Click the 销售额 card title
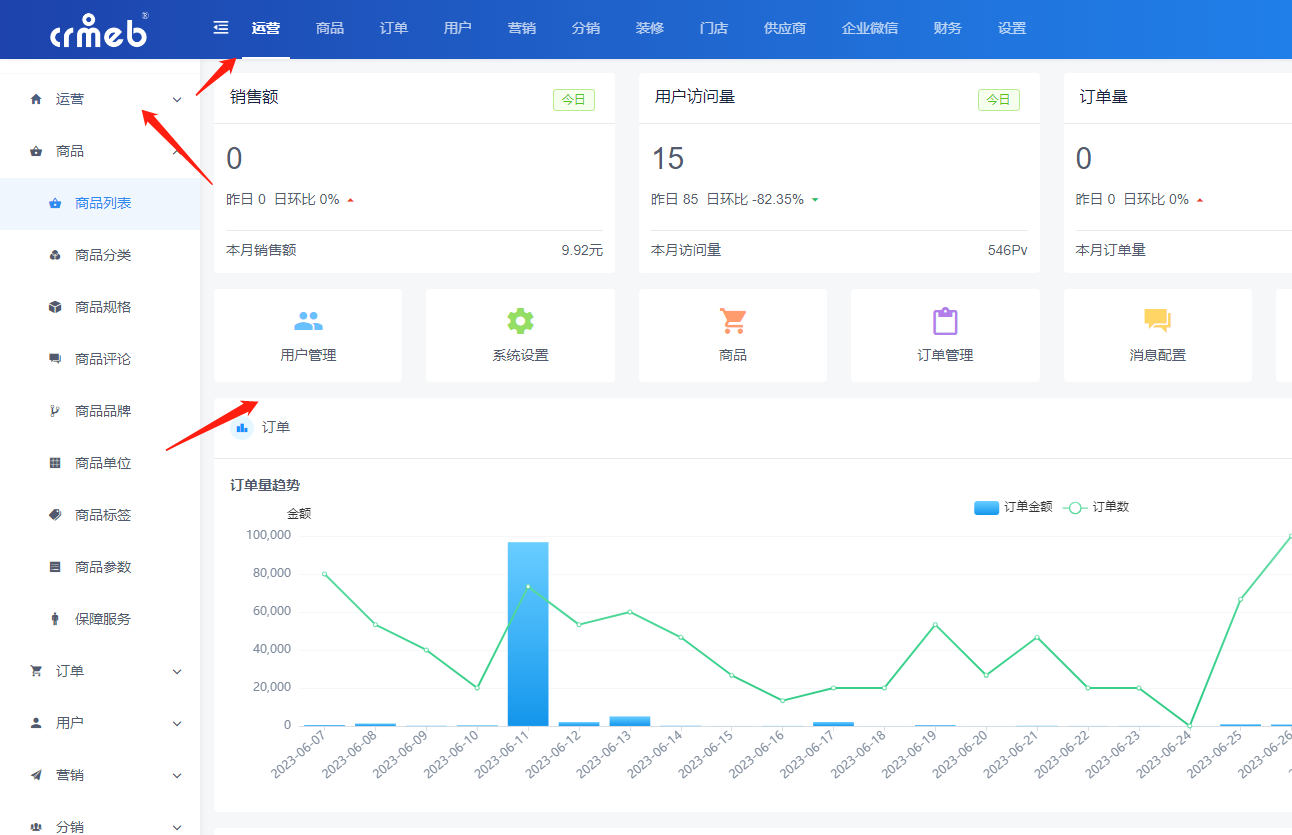The width and height of the screenshot is (1292, 835). pyautogui.click(x=254, y=97)
